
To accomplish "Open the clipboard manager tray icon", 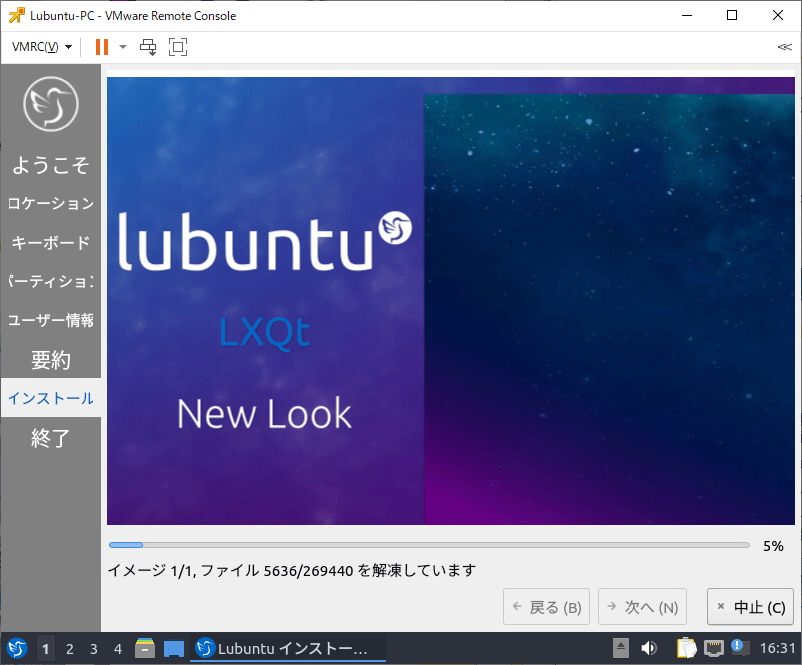I will pos(686,648).
